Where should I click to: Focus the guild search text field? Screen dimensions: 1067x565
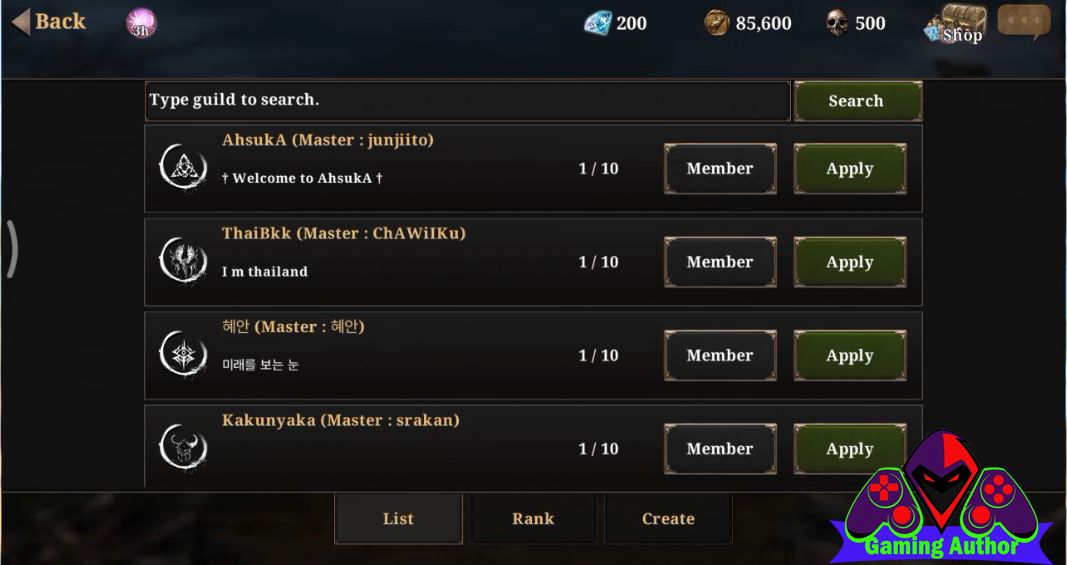[467, 101]
